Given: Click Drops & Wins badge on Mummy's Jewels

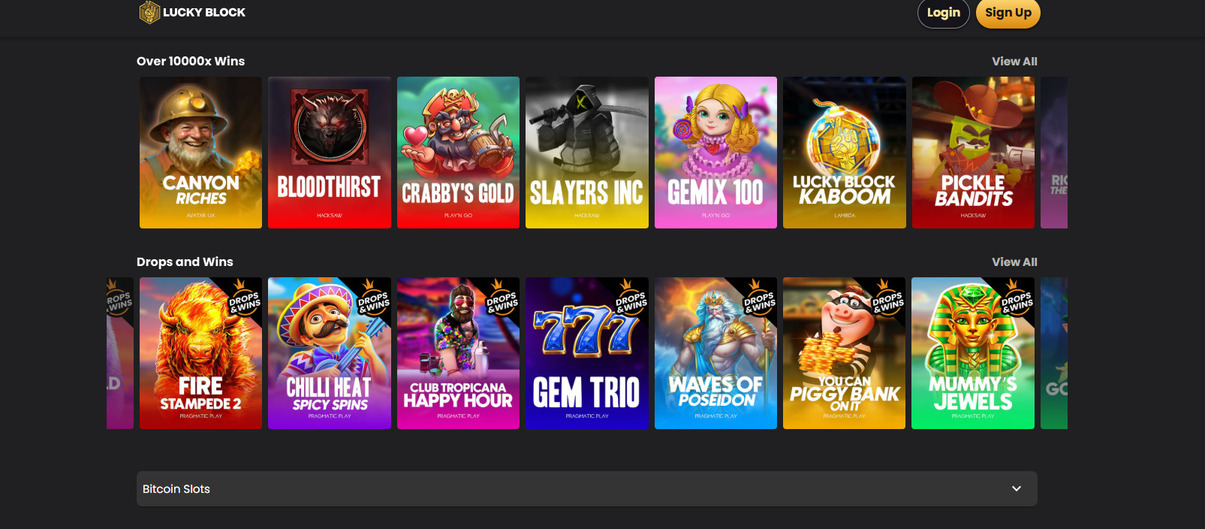Looking at the screenshot, I should coord(1016,298).
